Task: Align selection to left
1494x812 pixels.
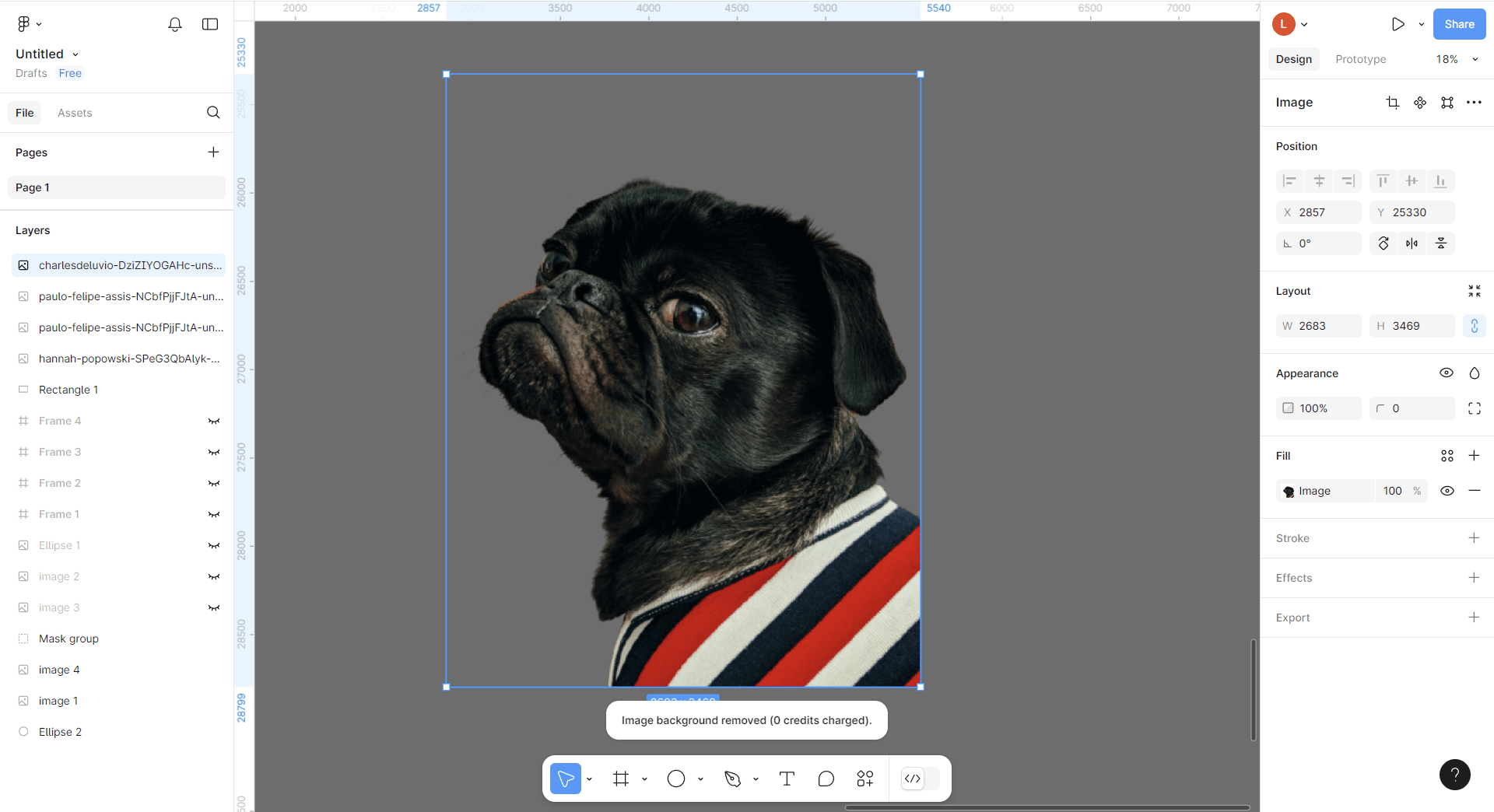Action: [1289, 181]
